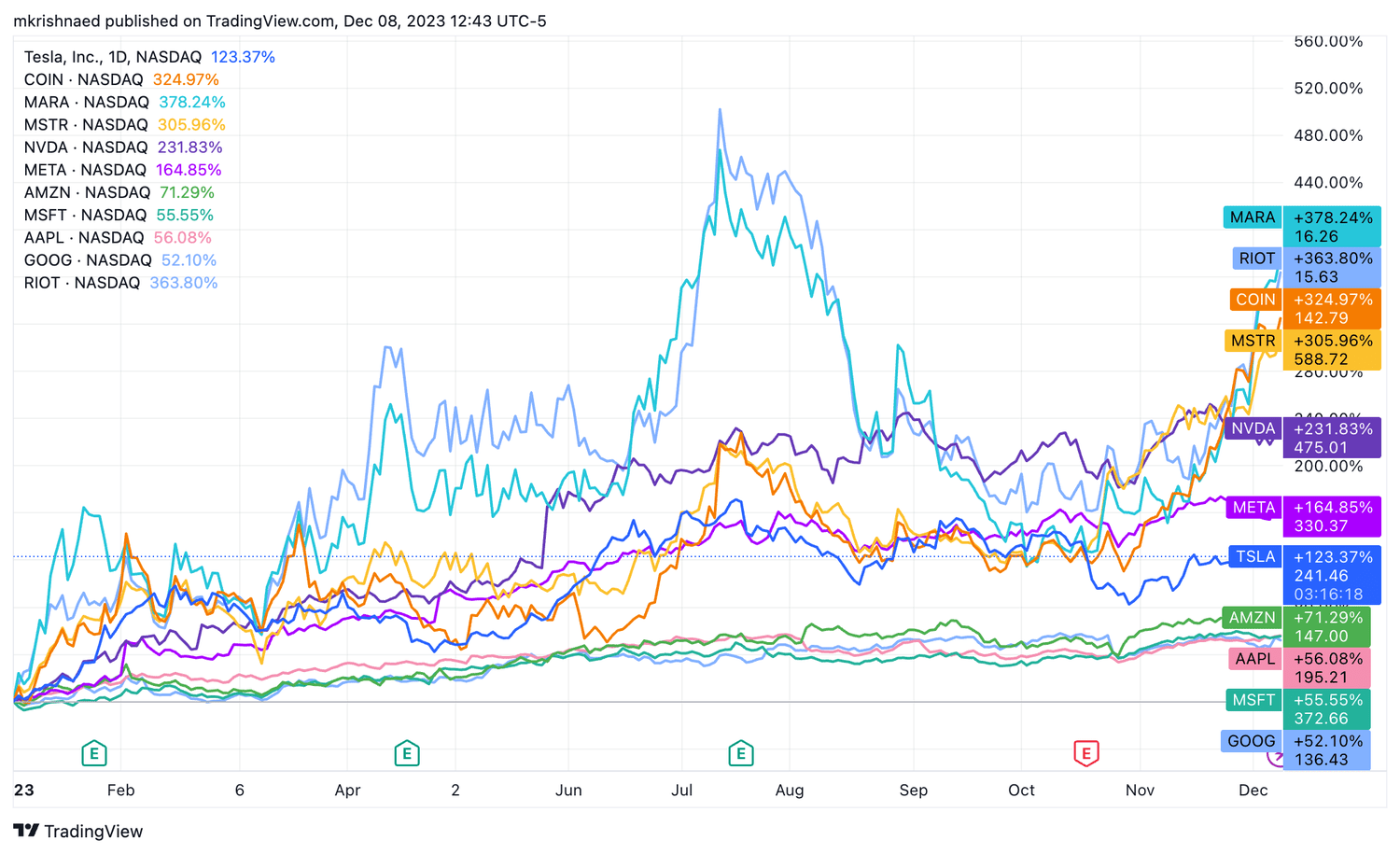Viewport: 1400px width, 854px height.
Task: Click the +123.37% 241.46 TSLA value box
Action: point(1333,575)
